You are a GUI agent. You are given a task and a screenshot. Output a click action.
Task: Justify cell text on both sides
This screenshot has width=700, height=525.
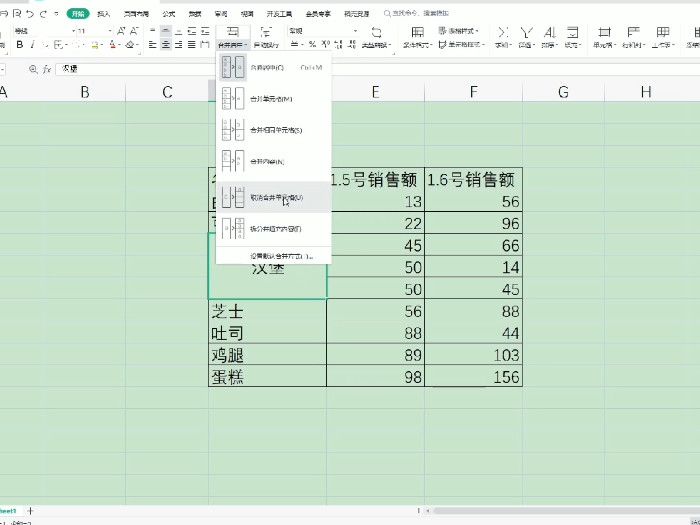coord(192,44)
